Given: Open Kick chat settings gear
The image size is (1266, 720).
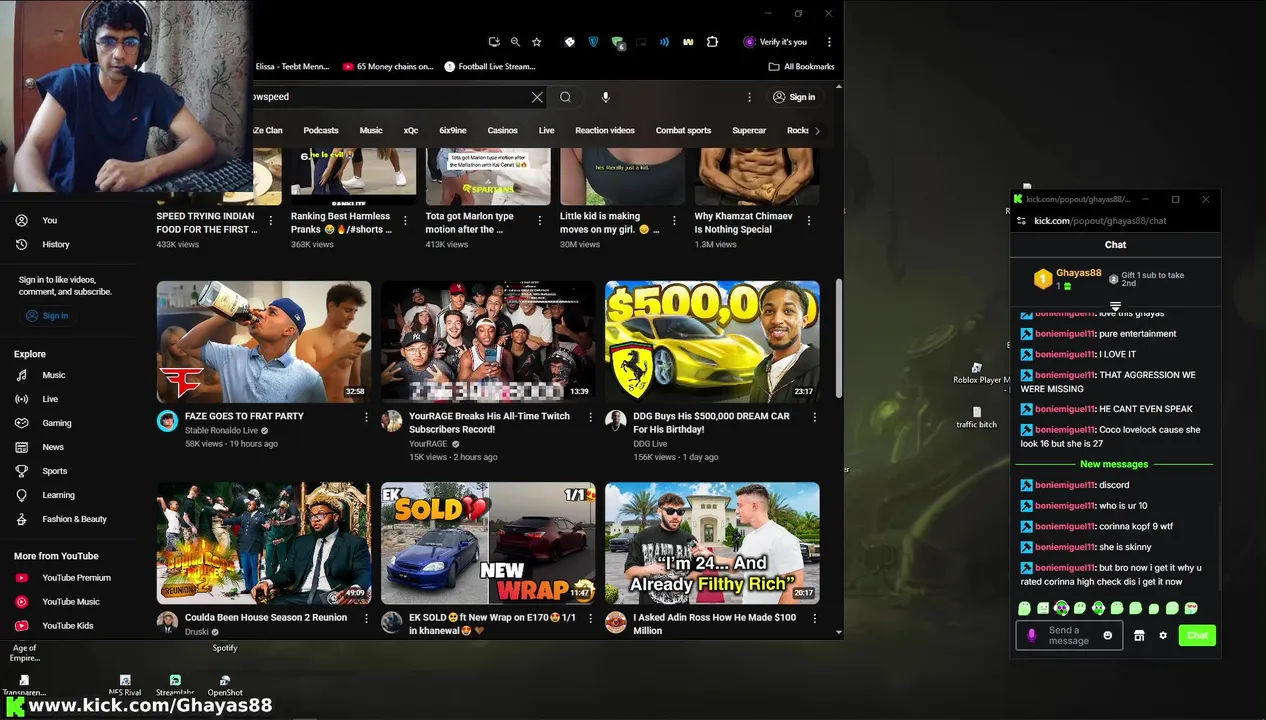Looking at the screenshot, I should pyautogui.click(x=1163, y=636).
